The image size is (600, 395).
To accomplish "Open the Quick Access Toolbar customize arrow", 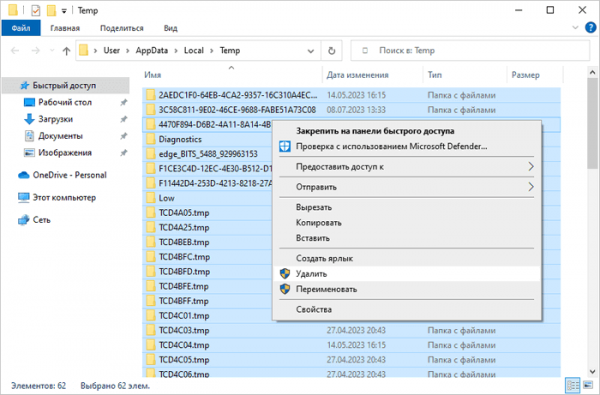I will coord(64,11).
